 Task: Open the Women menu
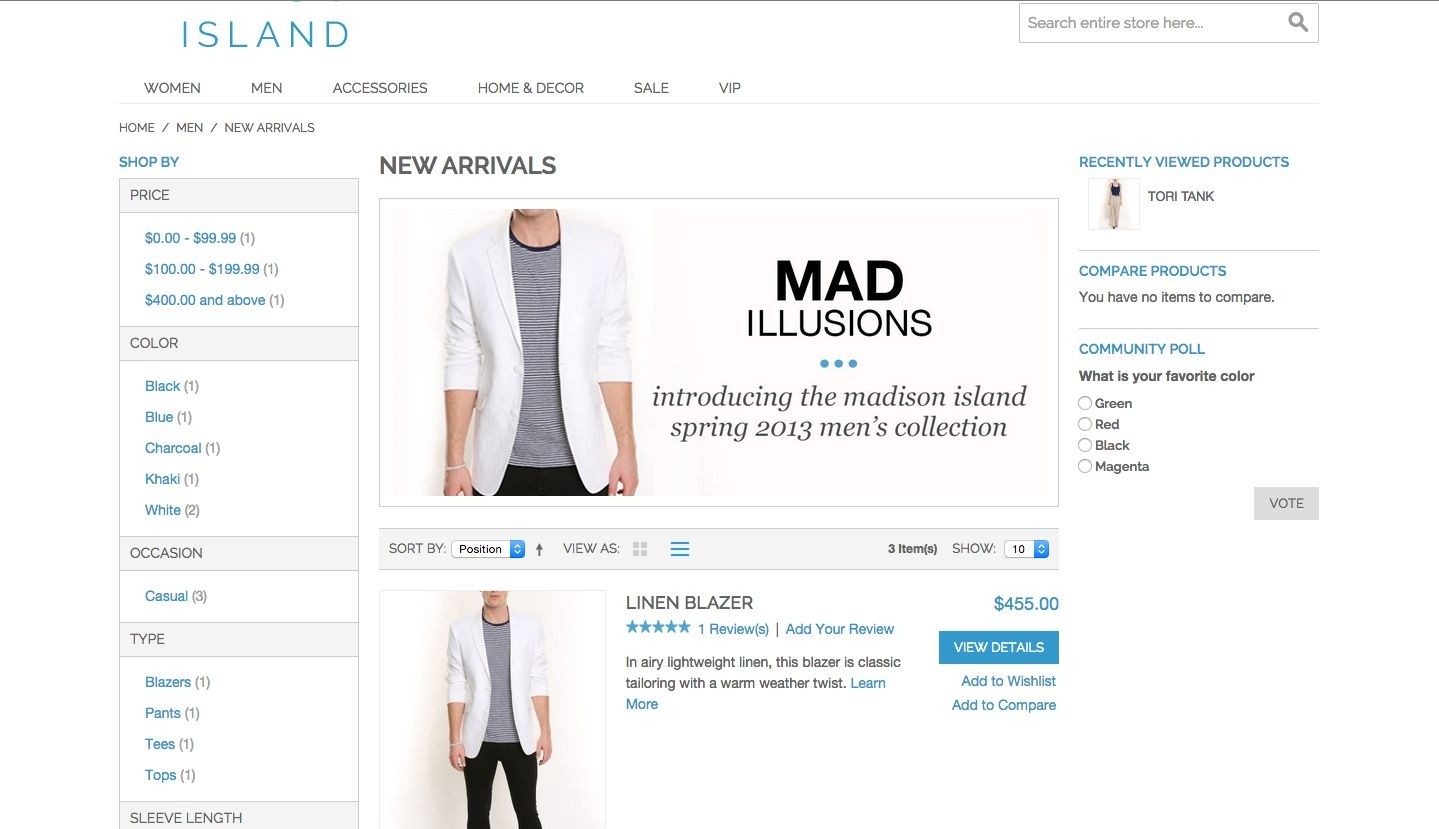coord(172,88)
